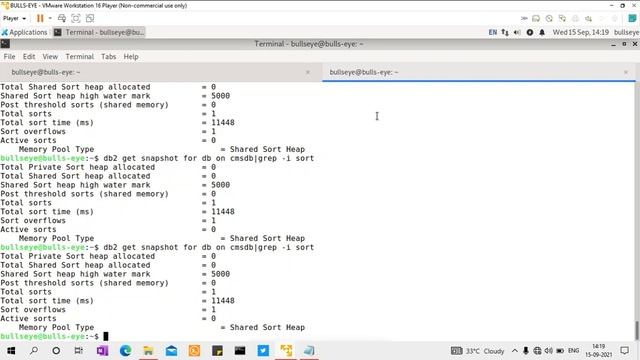Click the terminal vertical scrollbar thumb
The image size is (640, 360).
(637, 331)
